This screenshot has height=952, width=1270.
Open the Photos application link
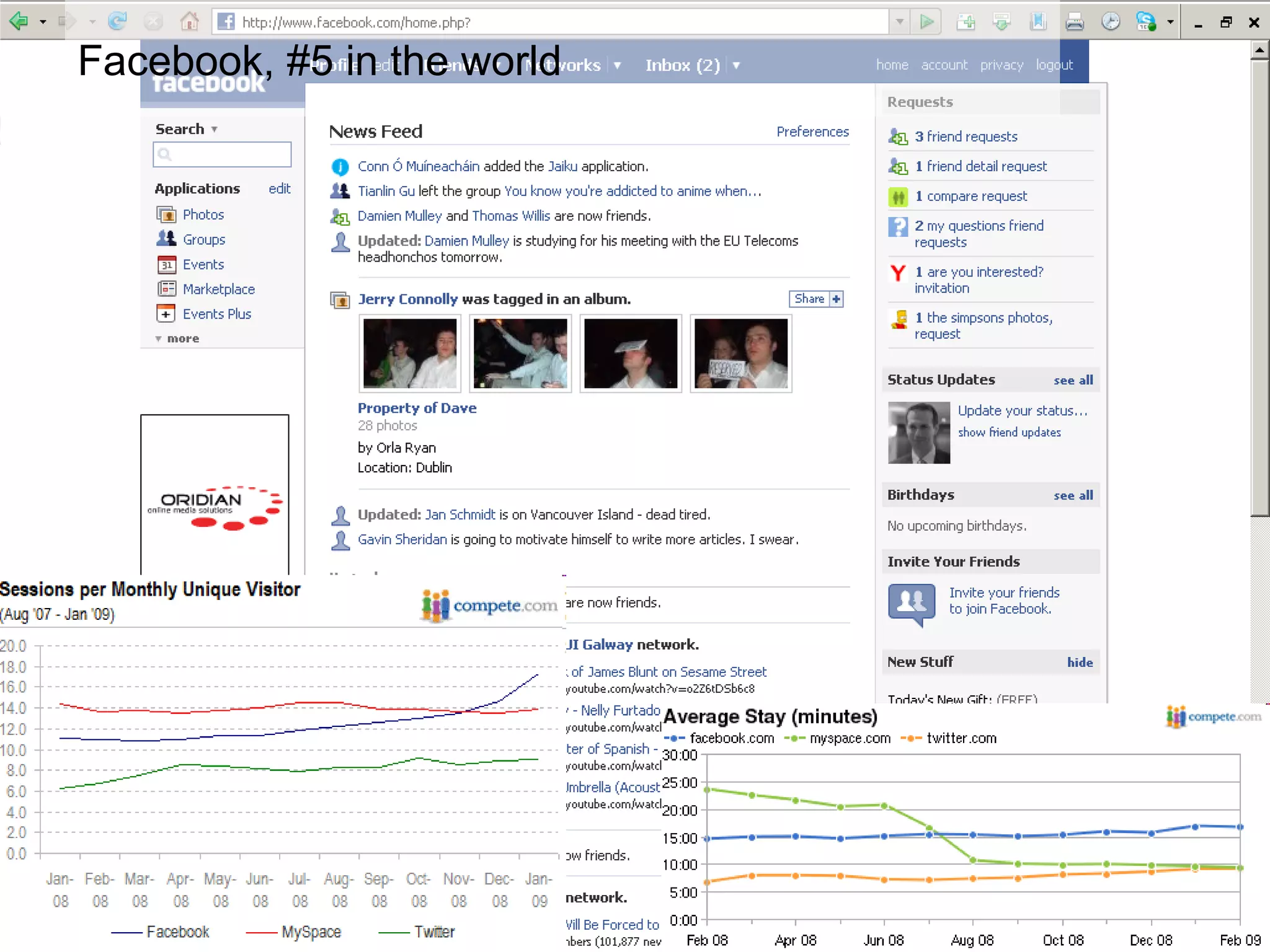tap(203, 215)
